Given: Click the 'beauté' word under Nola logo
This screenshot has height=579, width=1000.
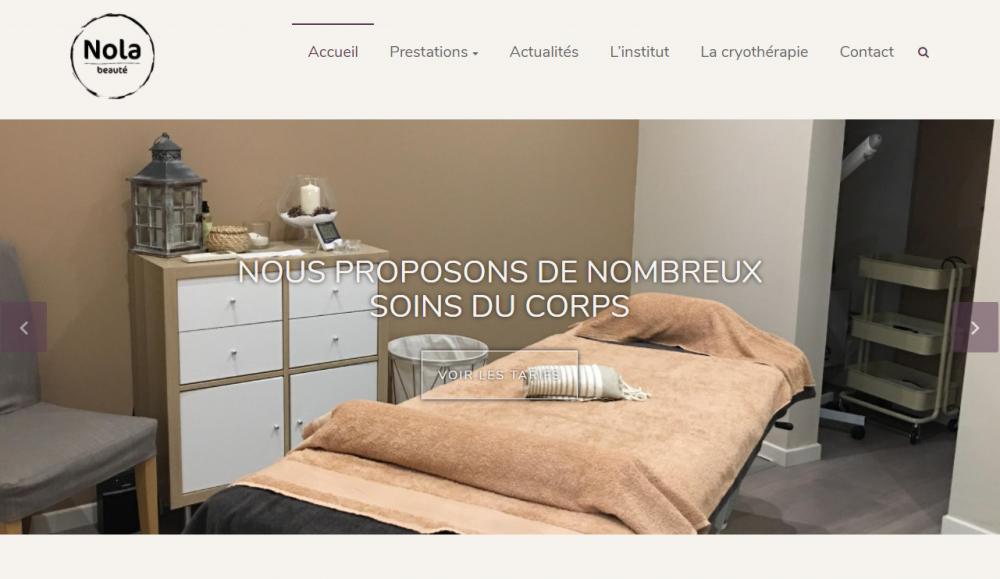Looking at the screenshot, I should [112, 70].
